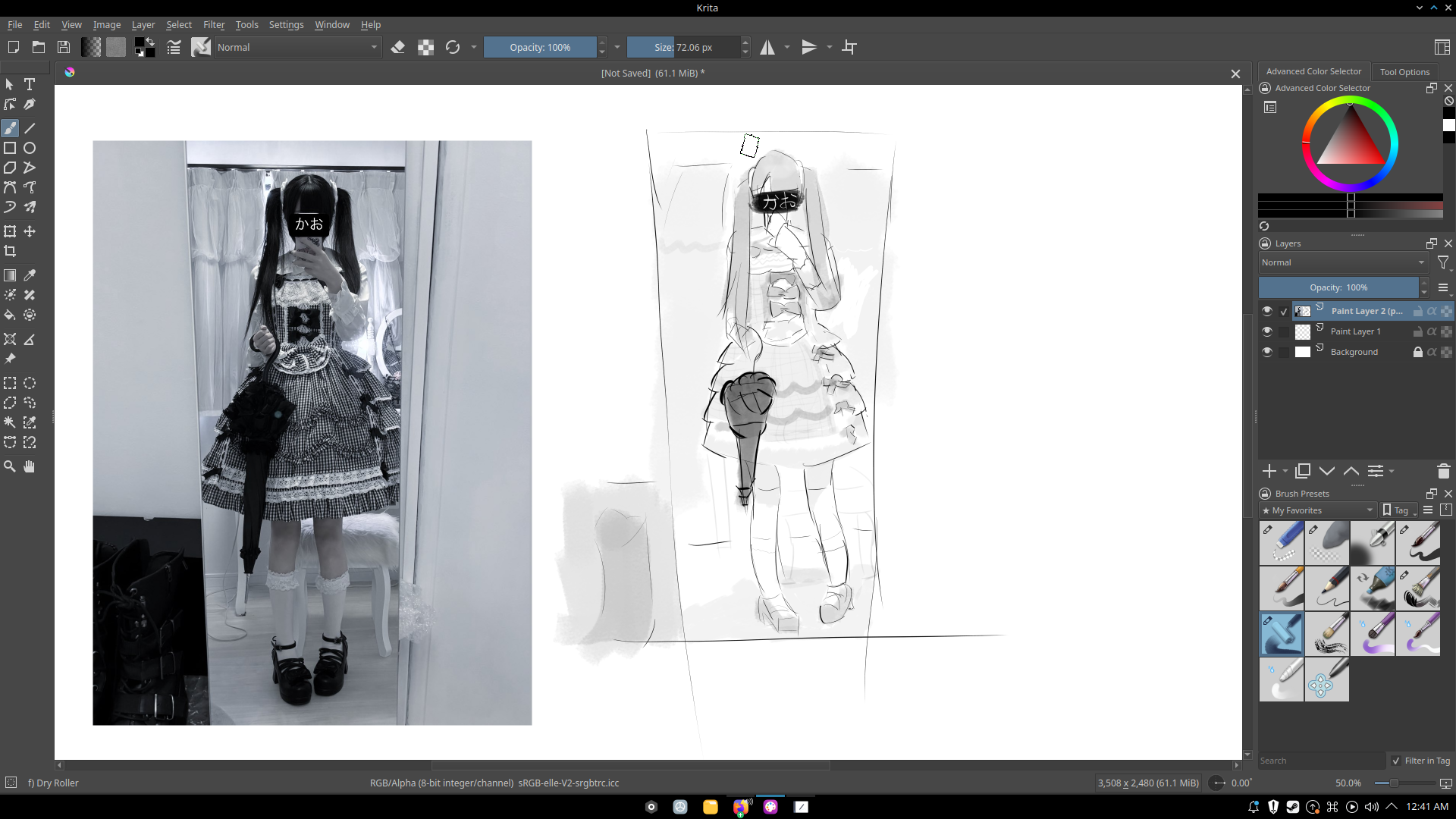
Task: Click the layer Opacity 100% slider
Action: [1338, 287]
